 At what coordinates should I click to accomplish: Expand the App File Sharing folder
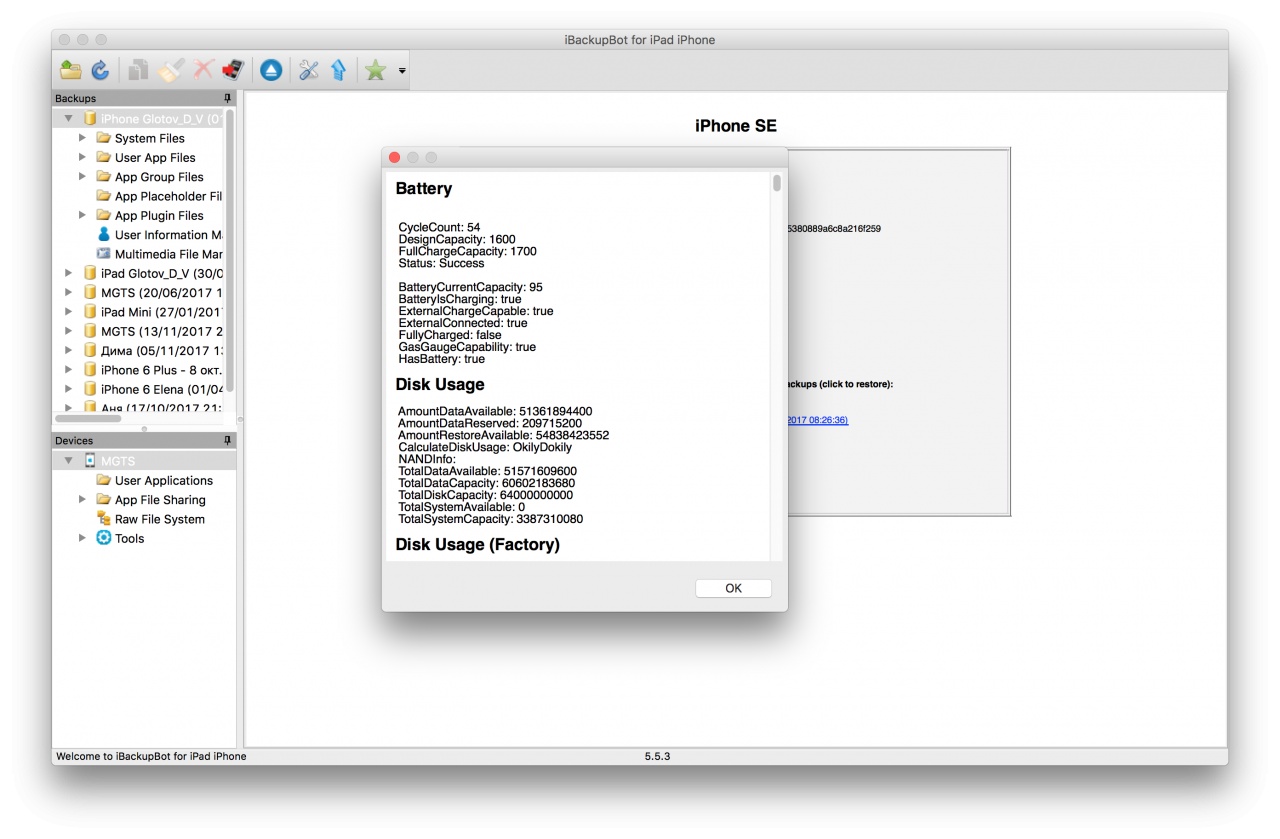click(x=83, y=499)
